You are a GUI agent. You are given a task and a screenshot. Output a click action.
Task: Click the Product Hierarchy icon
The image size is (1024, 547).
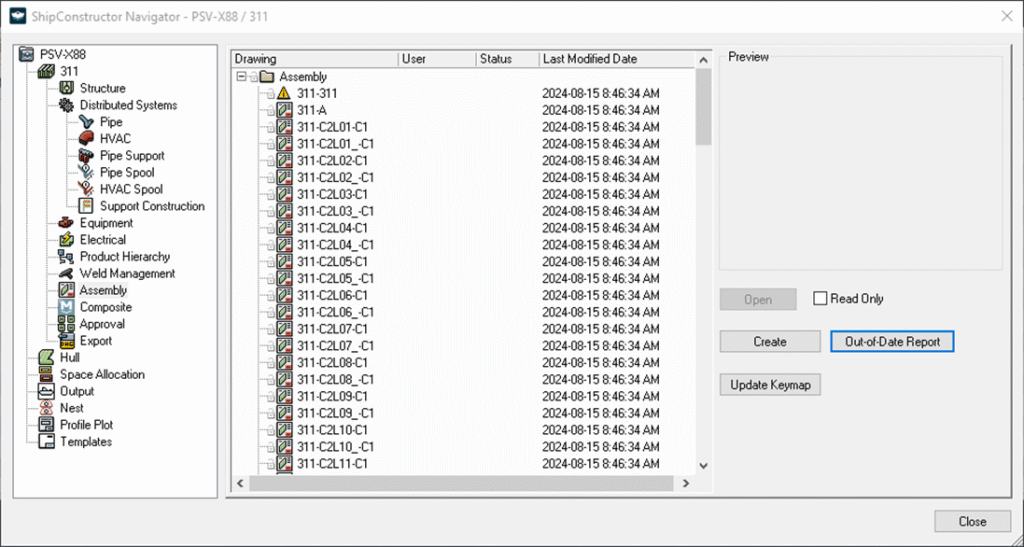pos(67,257)
